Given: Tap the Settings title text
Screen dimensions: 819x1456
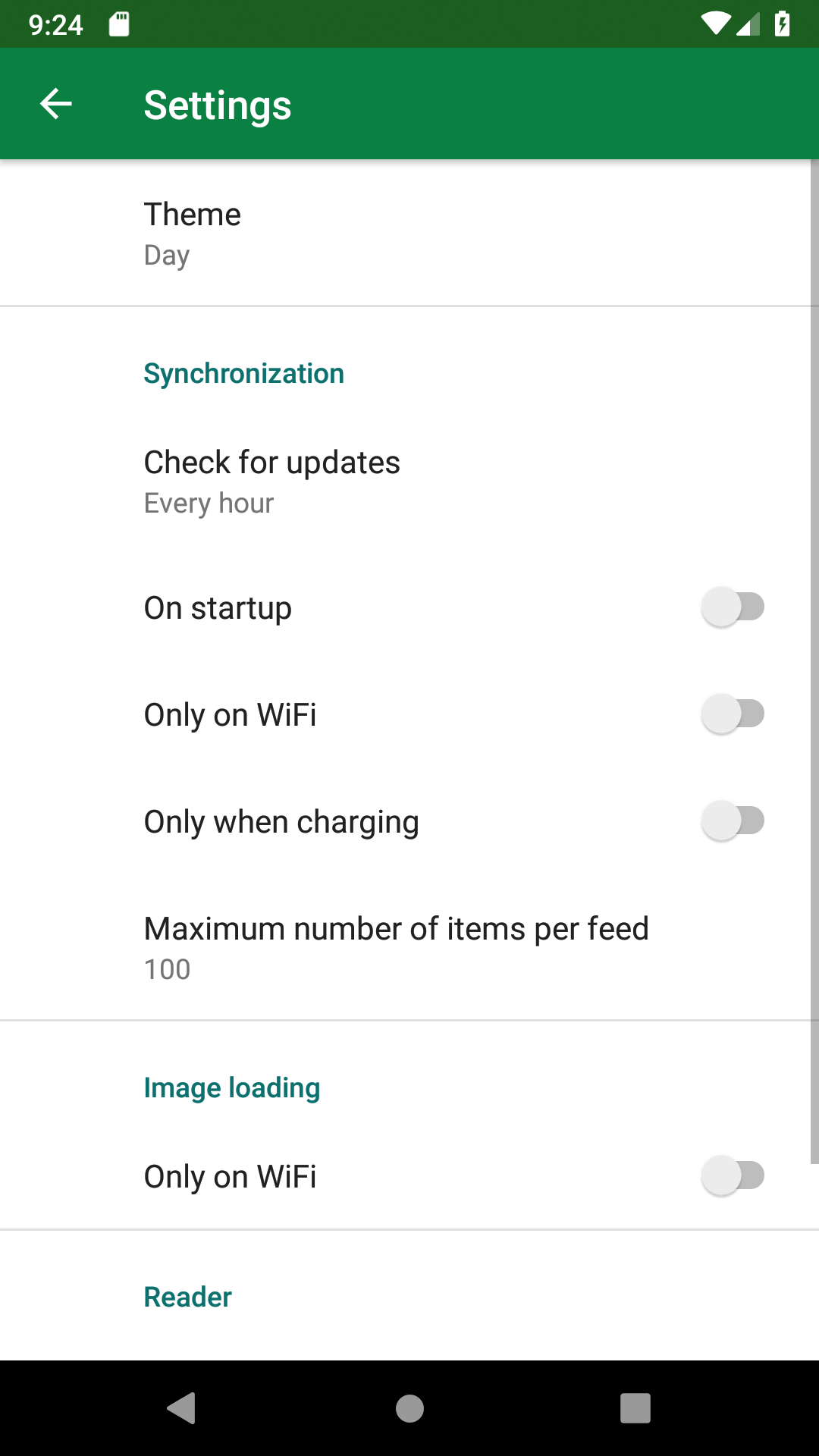Looking at the screenshot, I should point(218,105).
